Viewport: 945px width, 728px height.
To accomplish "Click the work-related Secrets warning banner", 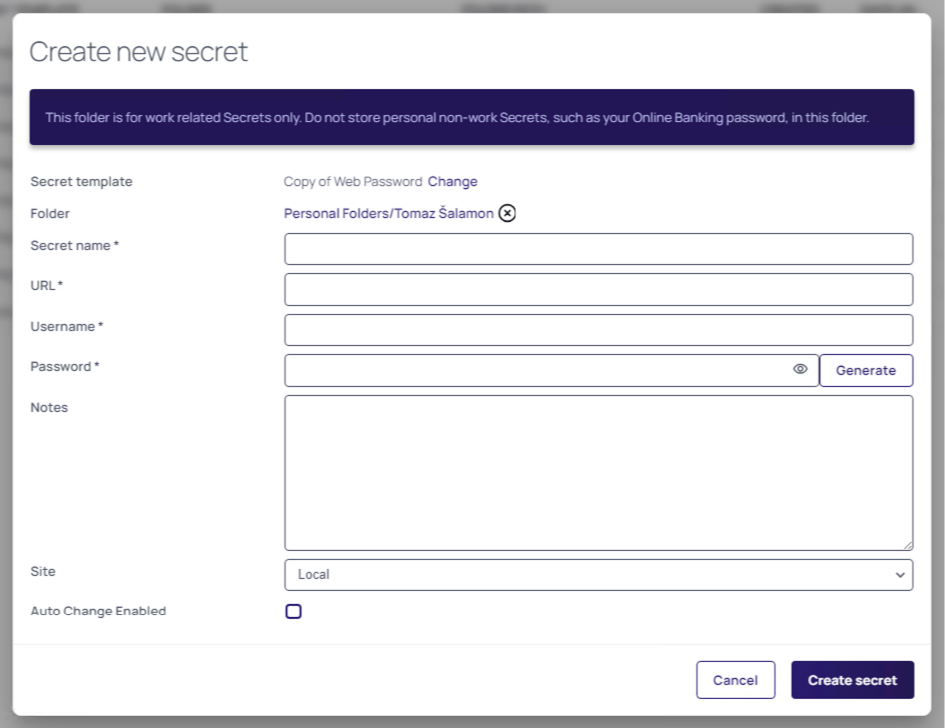I will click(x=472, y=117).
